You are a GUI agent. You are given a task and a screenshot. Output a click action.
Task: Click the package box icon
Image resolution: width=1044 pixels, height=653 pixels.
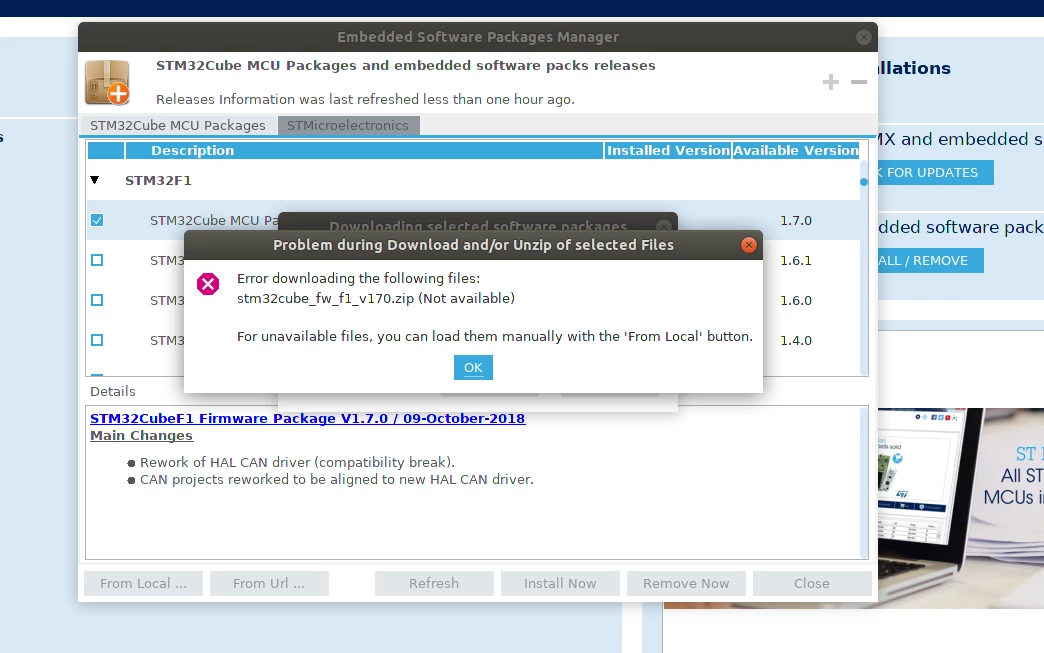(x=107, y=83)
